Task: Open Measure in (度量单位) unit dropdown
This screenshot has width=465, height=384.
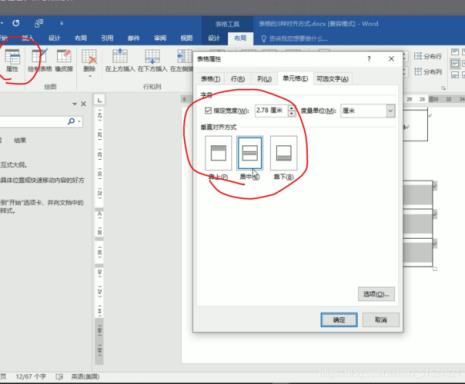Action: pos(391,111)
